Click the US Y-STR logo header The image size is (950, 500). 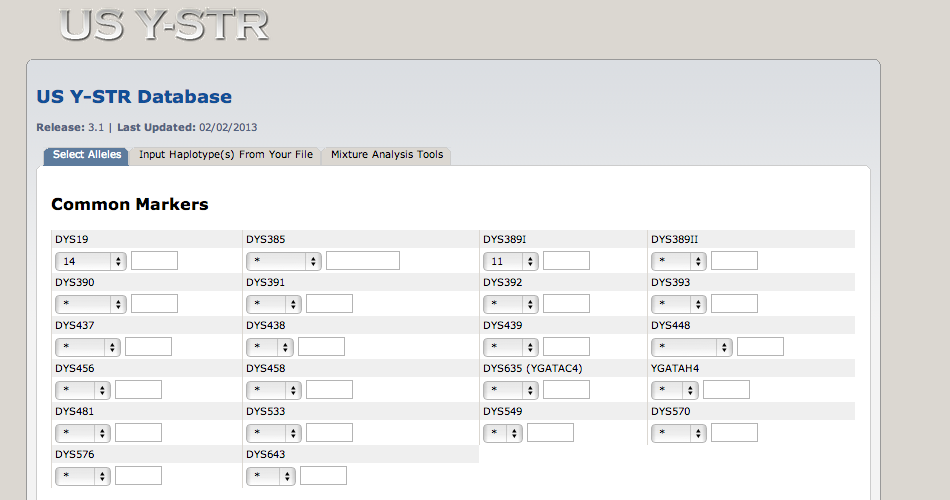coord(164,25)
